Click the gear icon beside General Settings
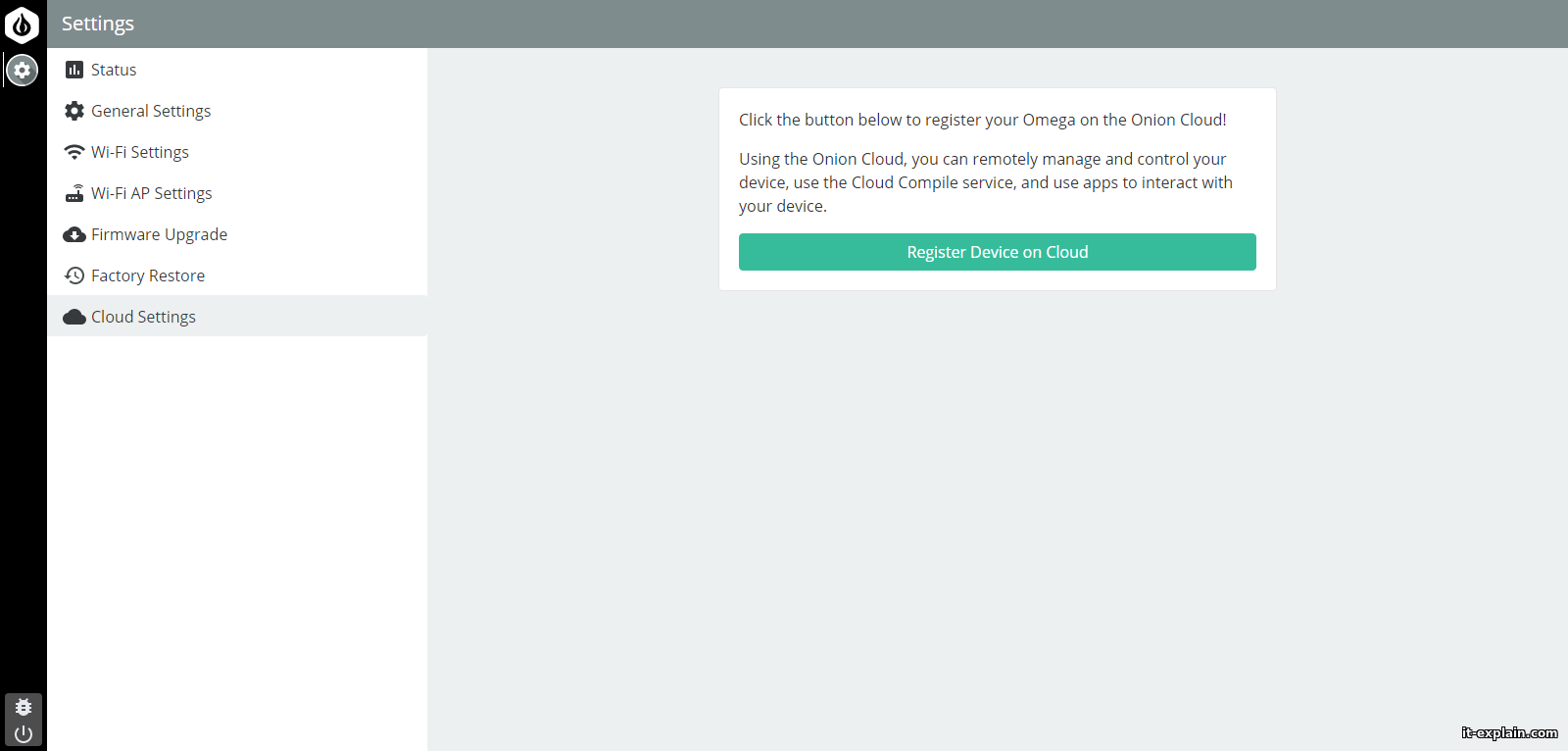The height and width of the screenshot is (751, 1568). [74, 111]
